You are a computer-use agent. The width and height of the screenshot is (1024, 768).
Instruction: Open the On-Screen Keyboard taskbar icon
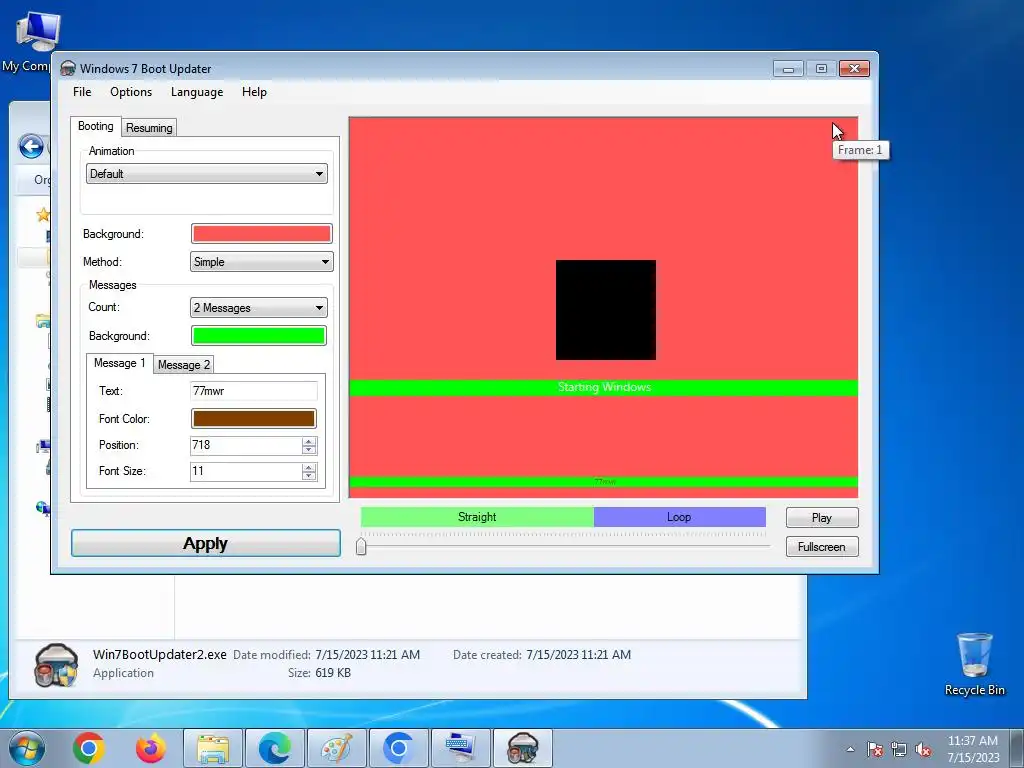460,748
